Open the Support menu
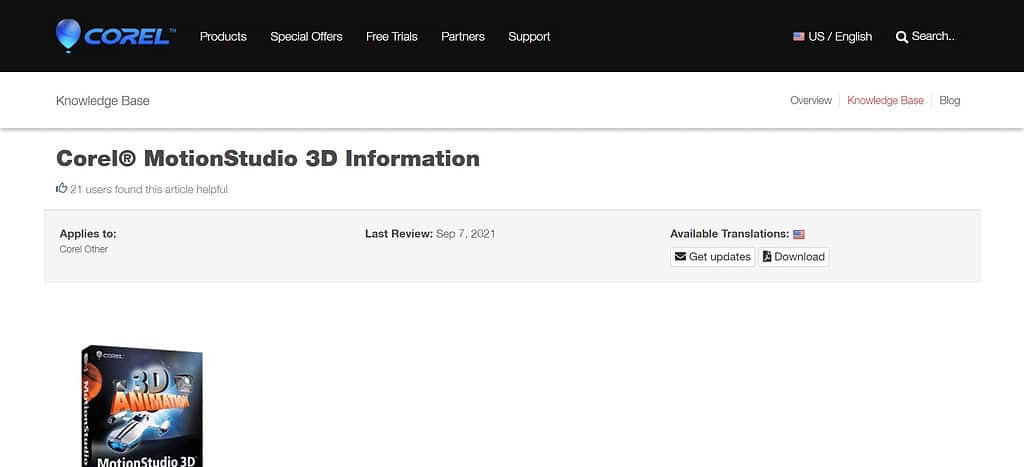This screenshot has height=467, width=1024. (529, 37)
